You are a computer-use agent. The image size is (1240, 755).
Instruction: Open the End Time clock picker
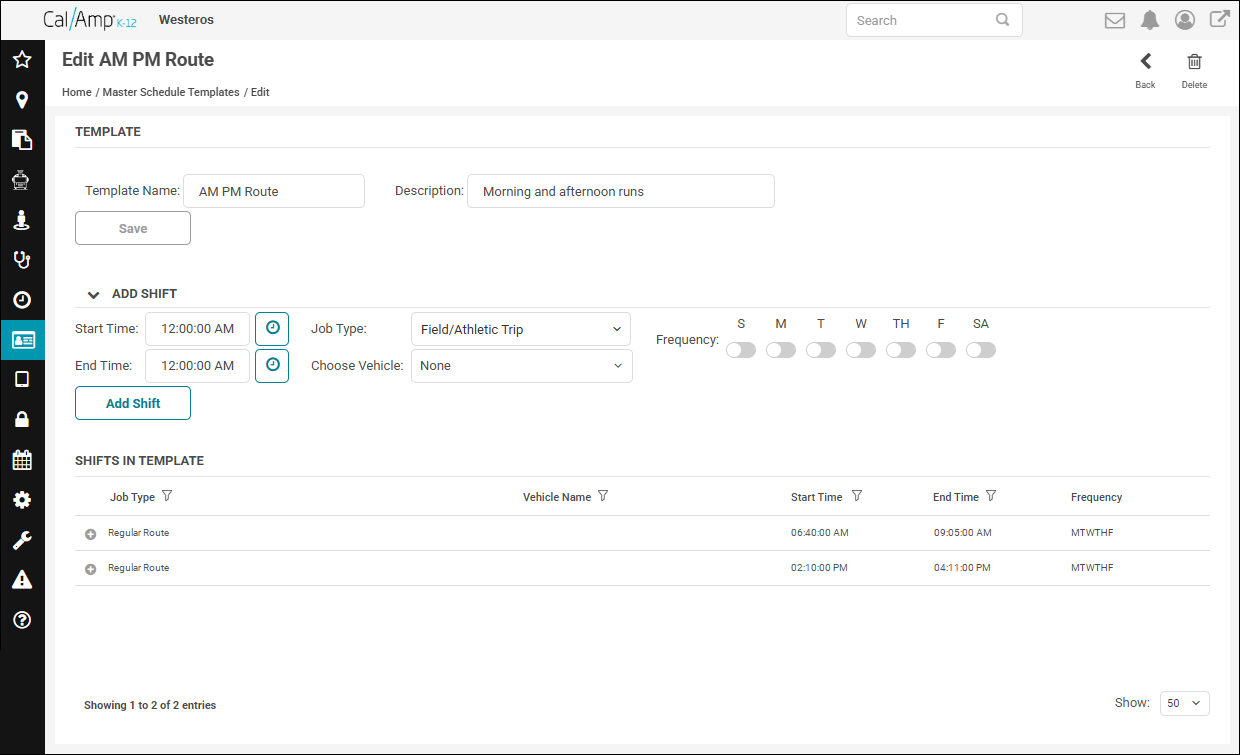click(272, 365)
